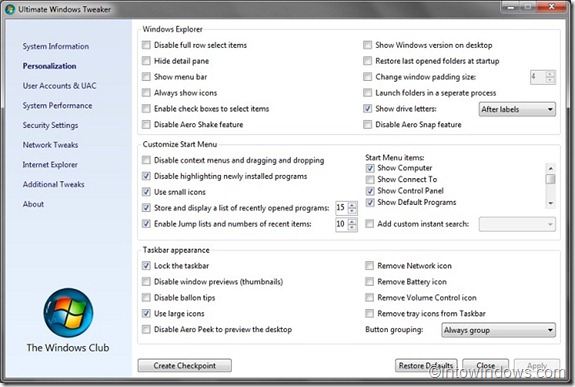This screenshot has height=387, width=575.
Task: Uncheck Show Default Programs item
Action: click(370, 202)
